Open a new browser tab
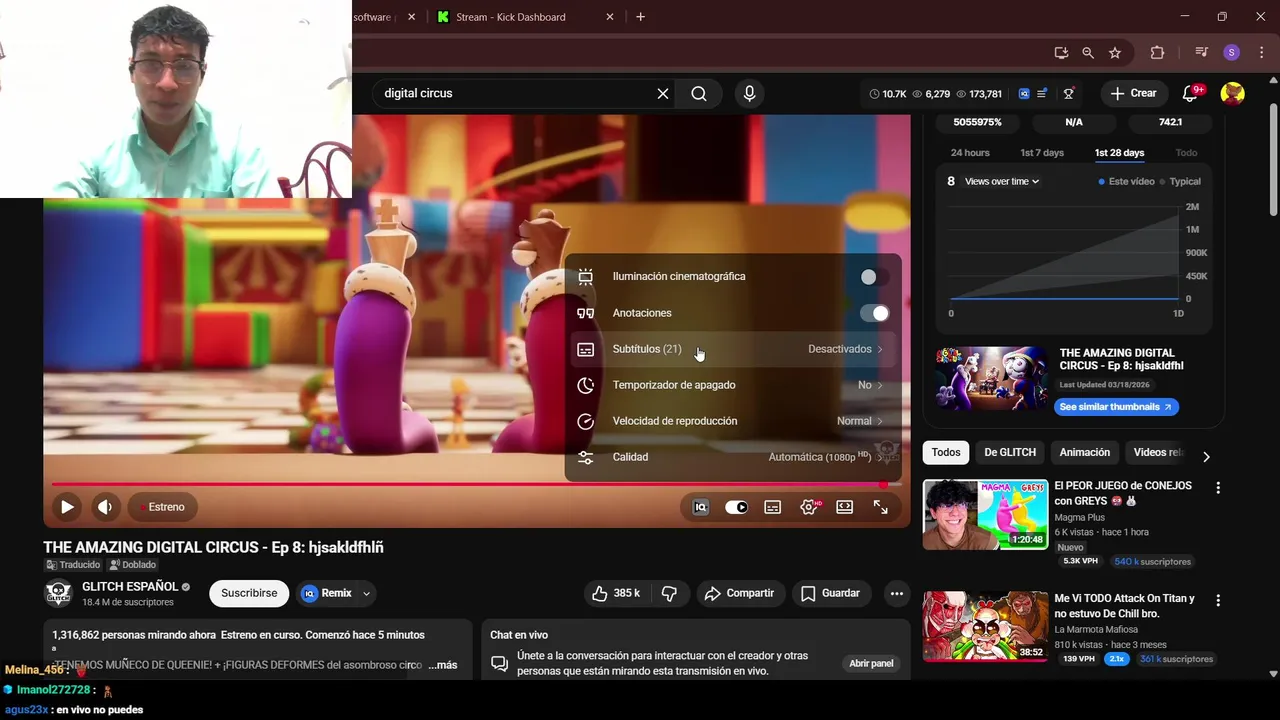Viewport: 1280px width, 720px height. pos(641,17)
